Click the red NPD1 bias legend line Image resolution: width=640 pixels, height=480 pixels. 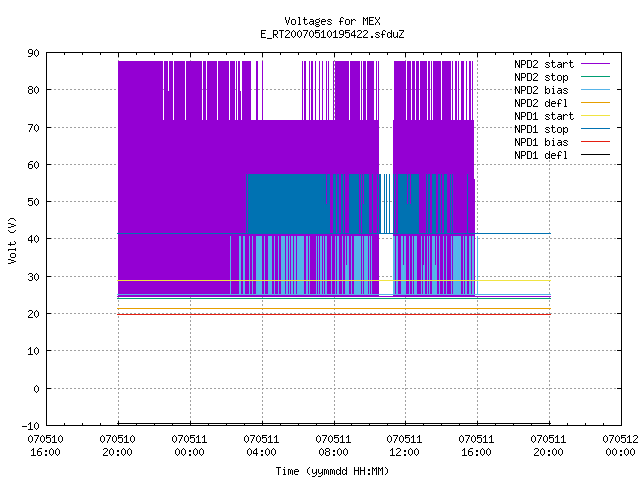(595, 142)
